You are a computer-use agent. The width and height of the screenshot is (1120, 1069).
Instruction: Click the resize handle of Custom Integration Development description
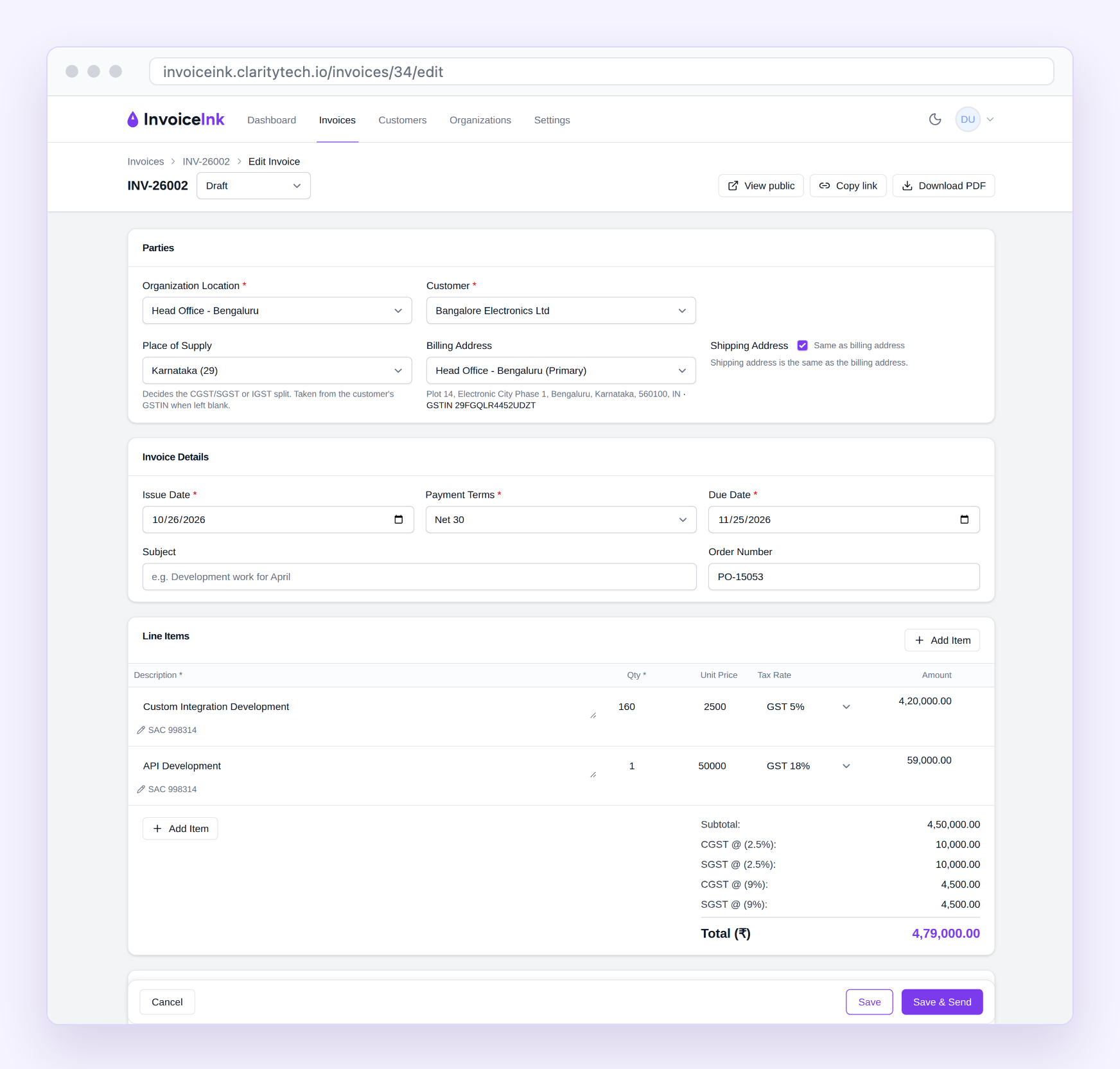pos(593,716)
